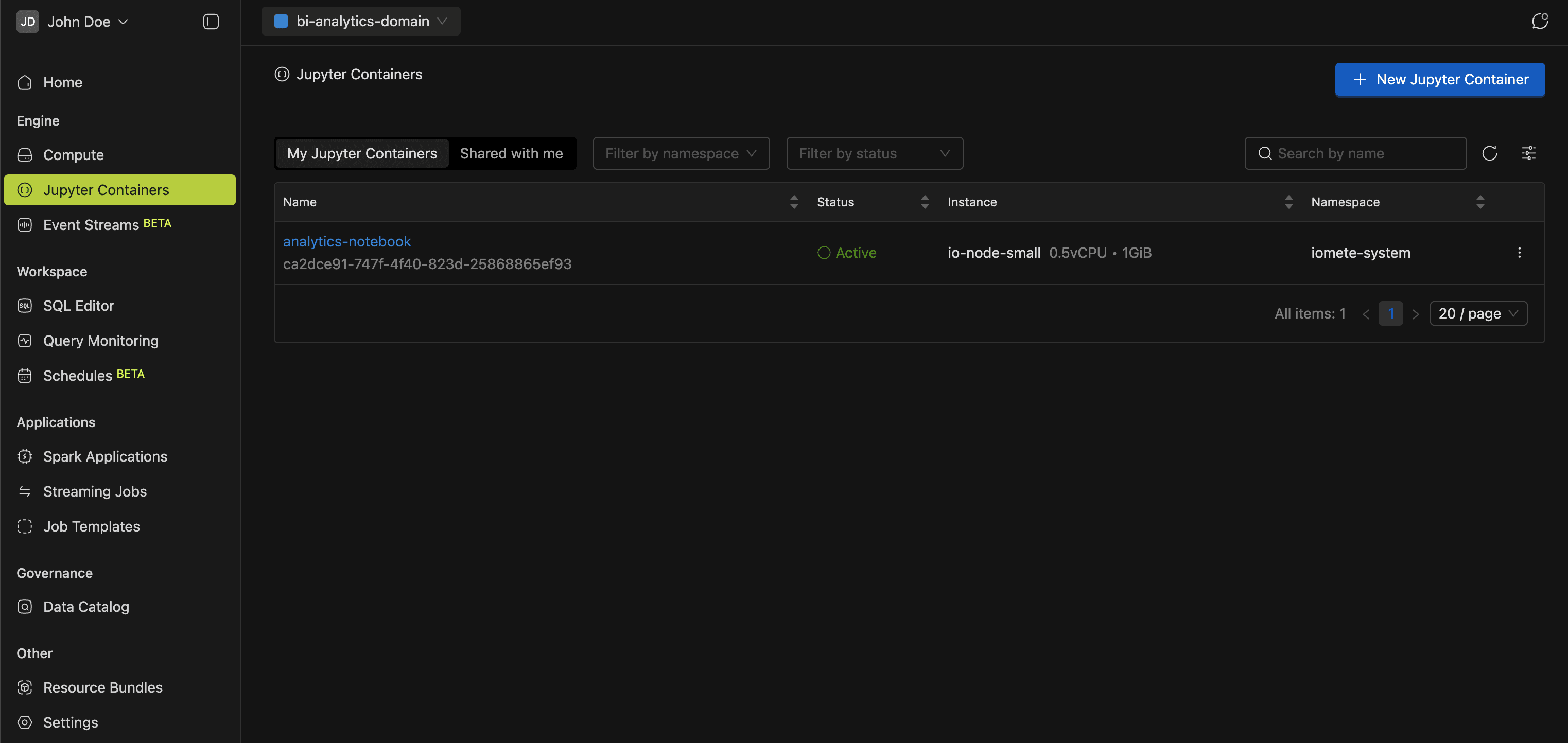
Task: Open the Filter by status dropdown
Action: pos(874,153)
